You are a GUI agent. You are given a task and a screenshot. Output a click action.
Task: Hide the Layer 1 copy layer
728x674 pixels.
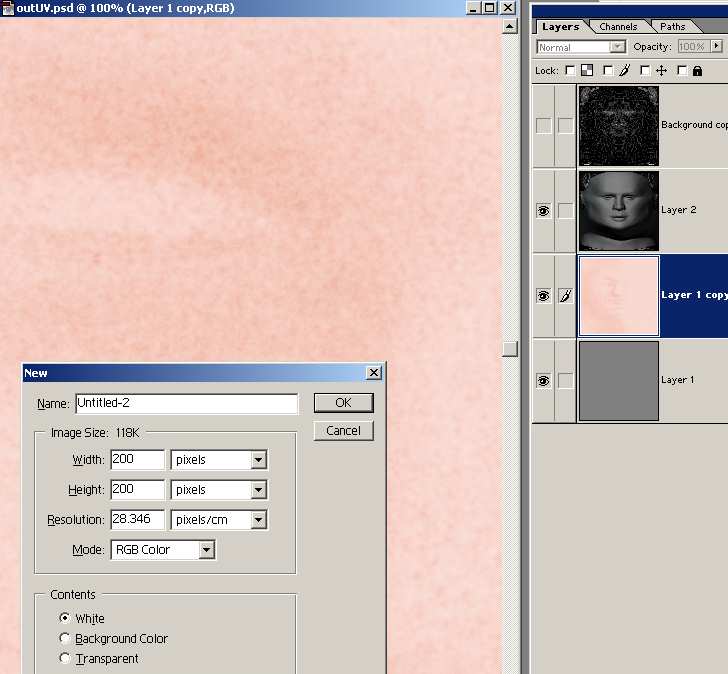543,296
